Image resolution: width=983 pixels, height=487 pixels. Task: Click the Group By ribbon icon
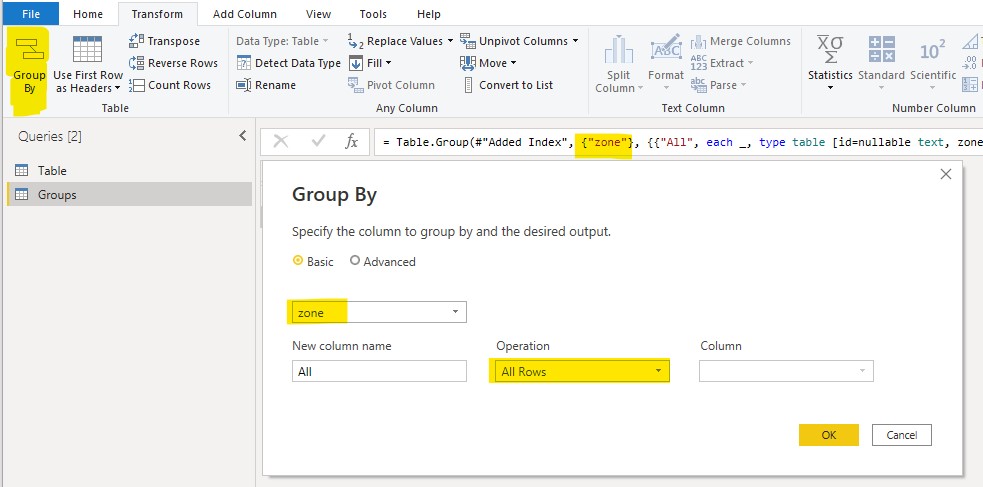[x=29, y=49]
